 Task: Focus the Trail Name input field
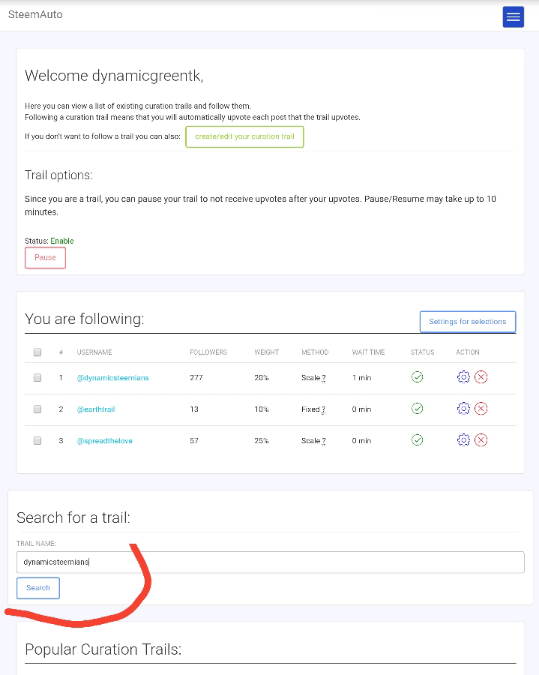click(270, 562)
